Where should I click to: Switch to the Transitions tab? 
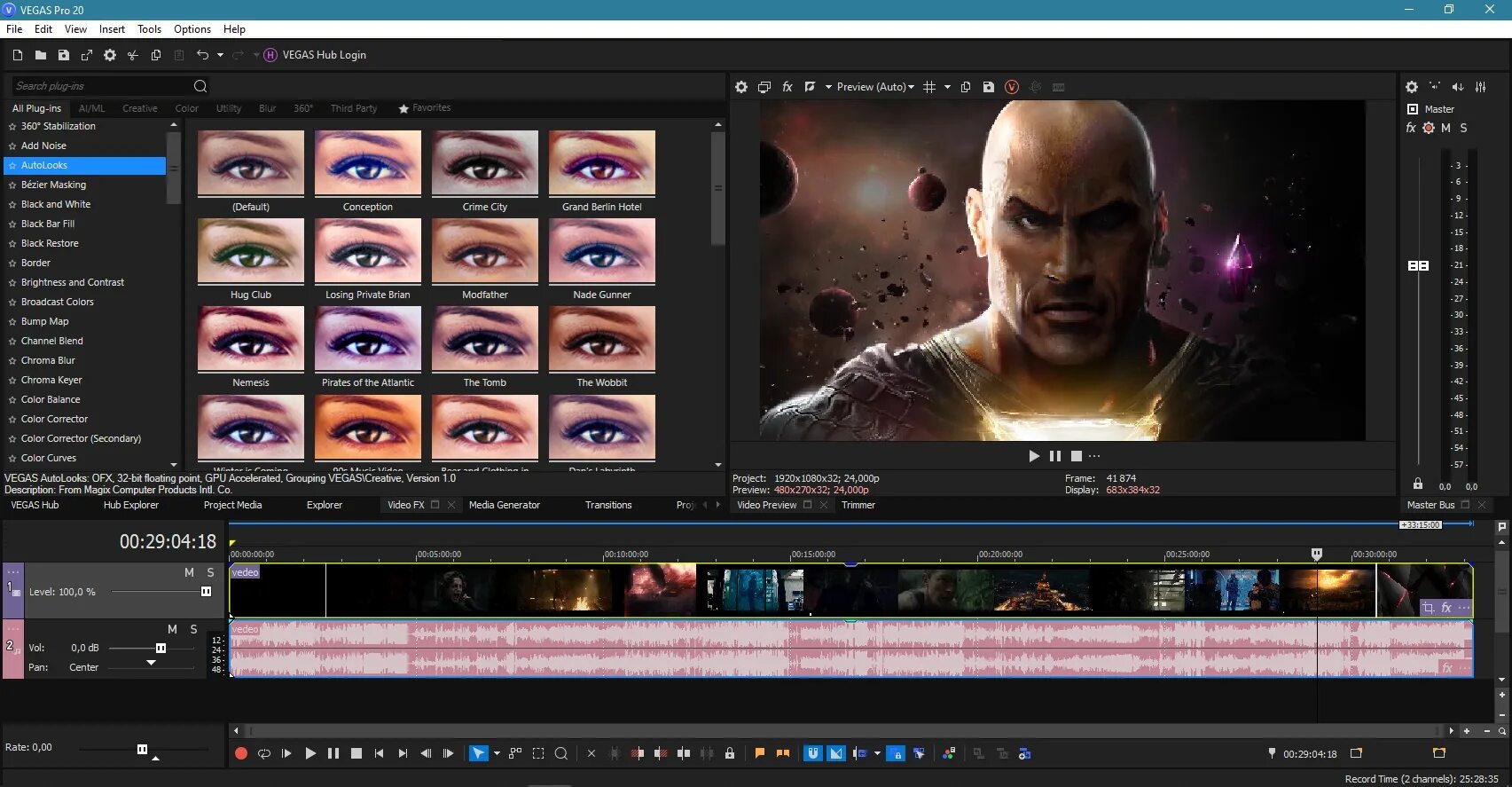click(608, 505)
